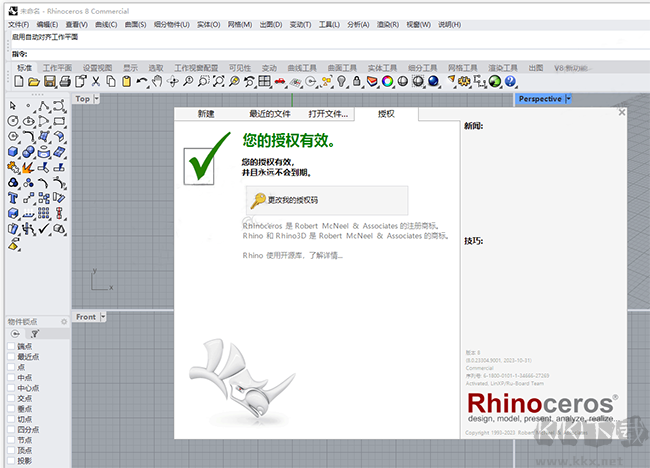This screenshot has width=650, height=468.
Task: Switch to the 实体工具 toolbar tab
Action: click(x=382, y=68)
